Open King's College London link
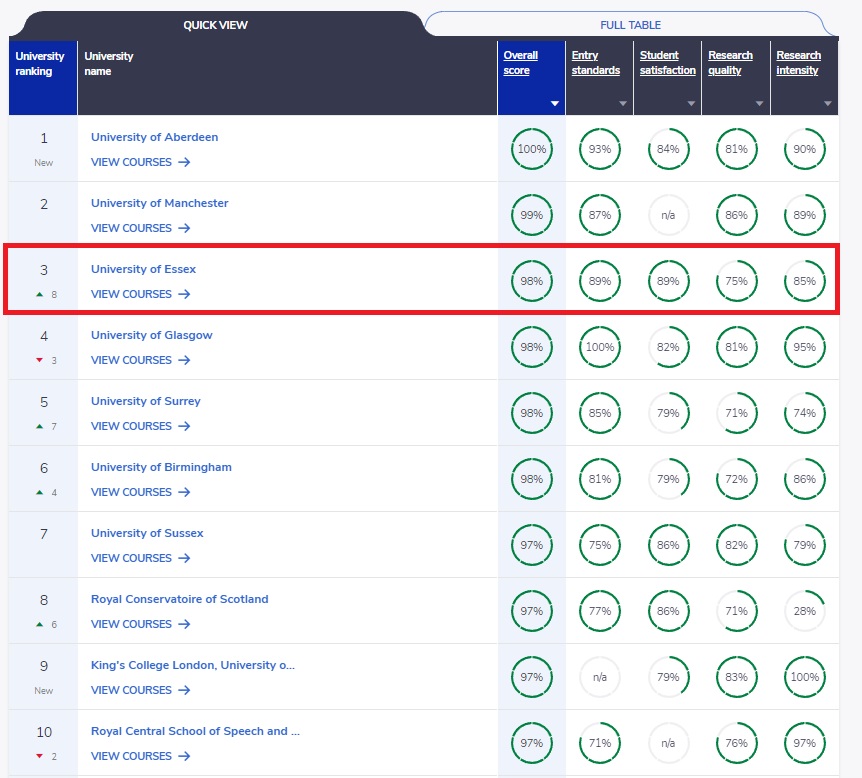The height and width of the screenshot is (778, 862). click(192, 665)
